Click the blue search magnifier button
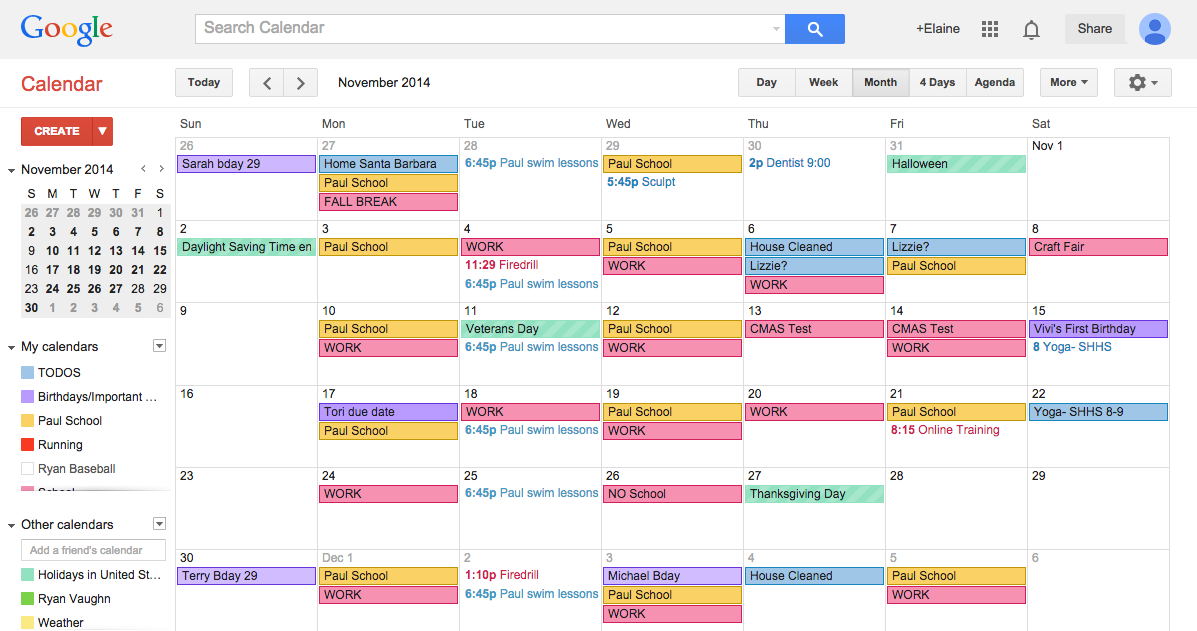This screenshot has height=631, width=1197. point(815,29)
